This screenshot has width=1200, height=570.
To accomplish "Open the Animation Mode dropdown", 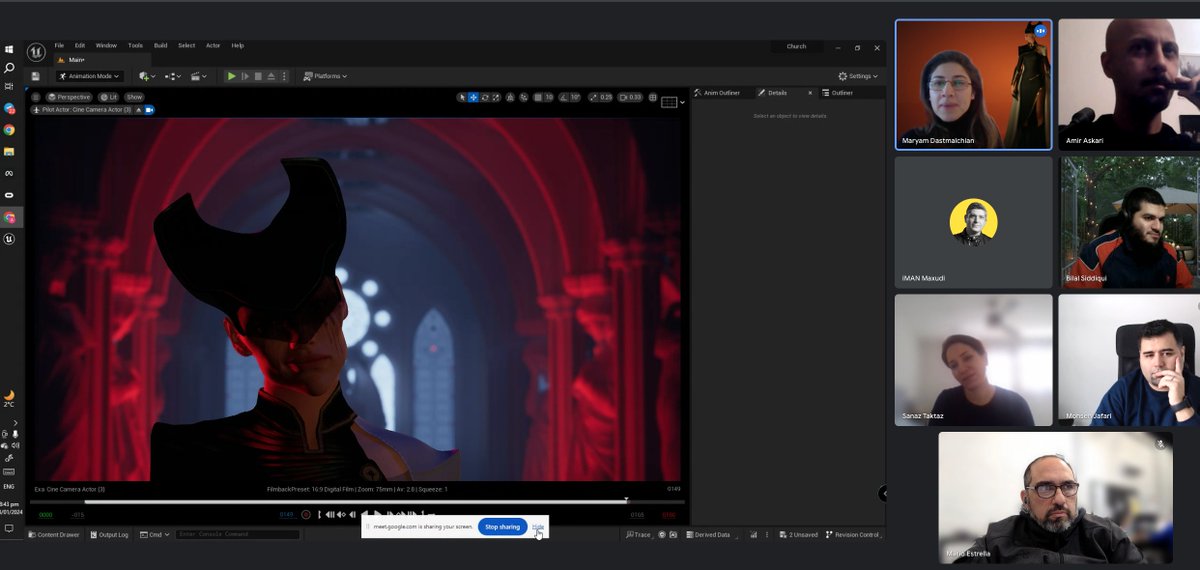I will click(x=88, y=76).
